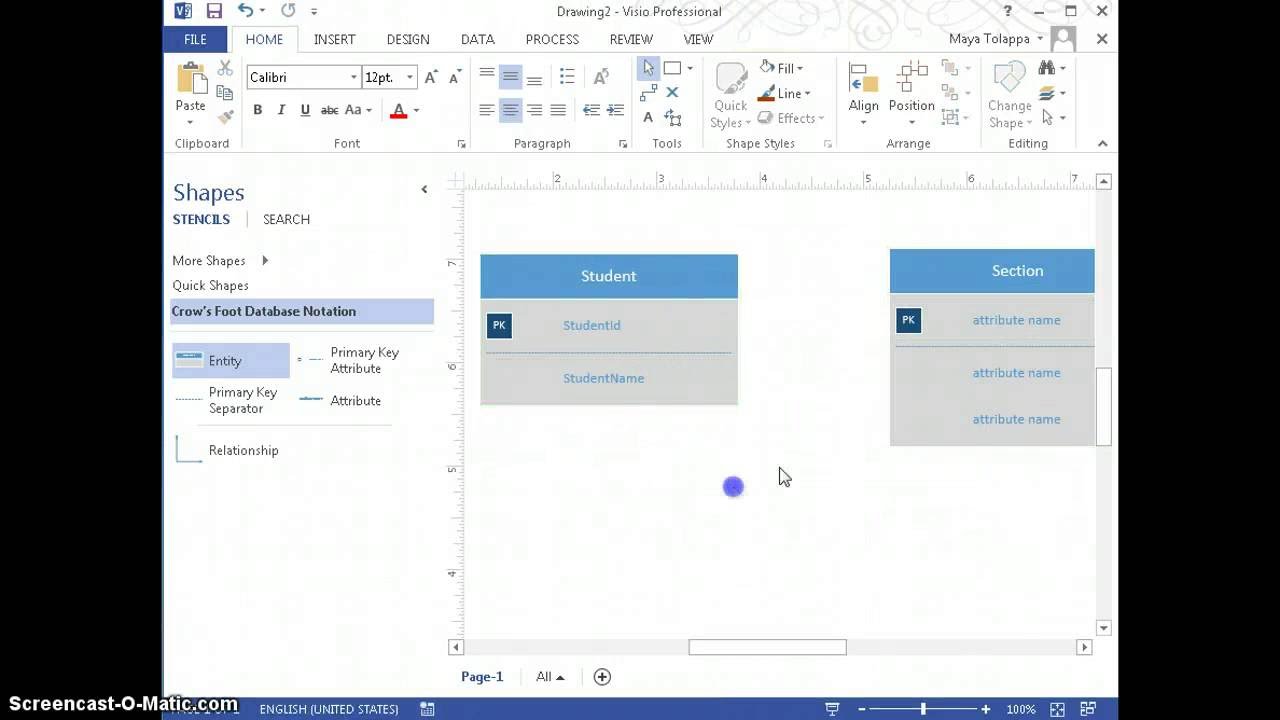Open the Line dropdown
Image resolution: width=1280 pixels, height=720 pixels.
[x=783, y=93]
